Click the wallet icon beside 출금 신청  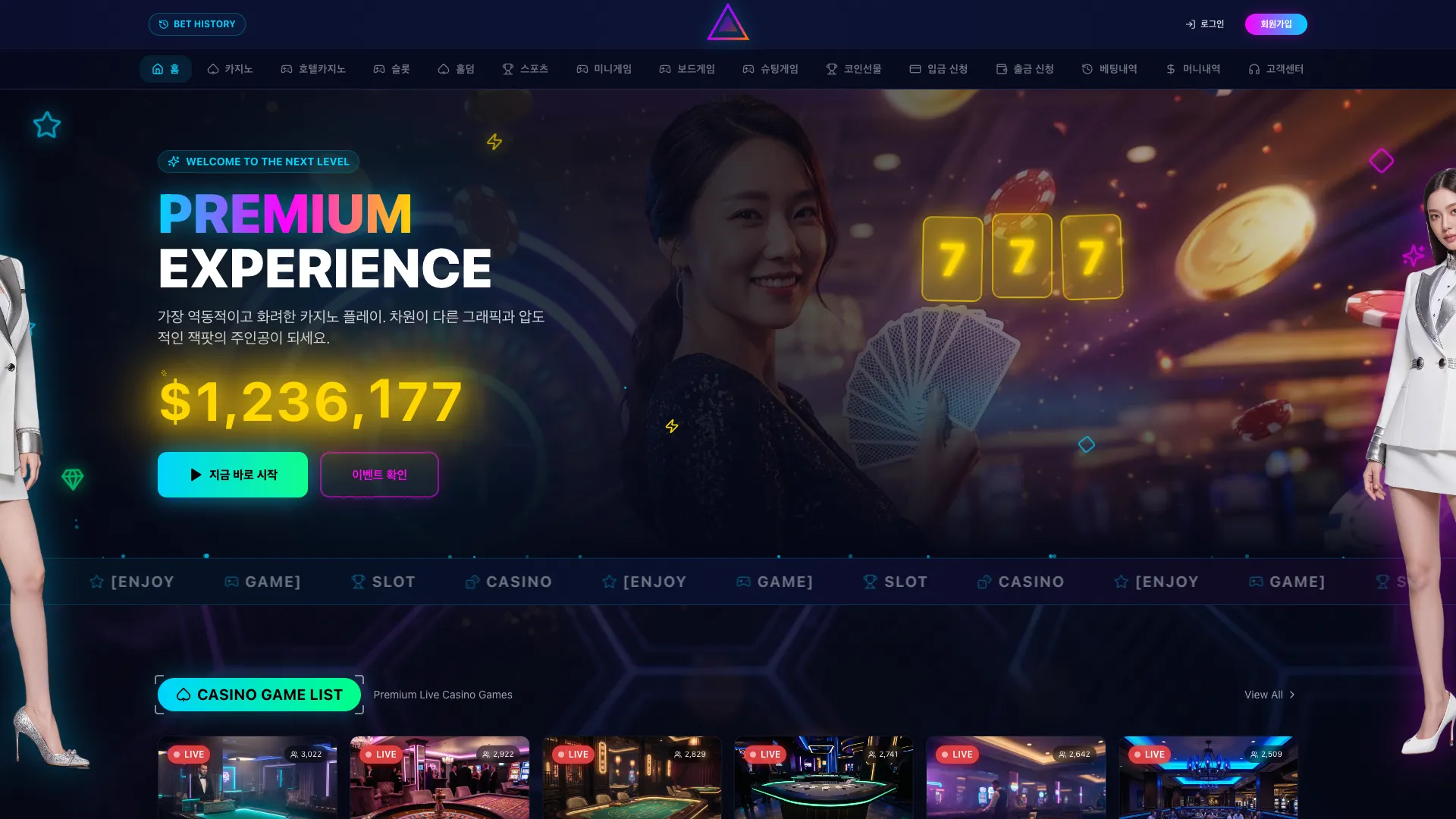coord(1002,69)
